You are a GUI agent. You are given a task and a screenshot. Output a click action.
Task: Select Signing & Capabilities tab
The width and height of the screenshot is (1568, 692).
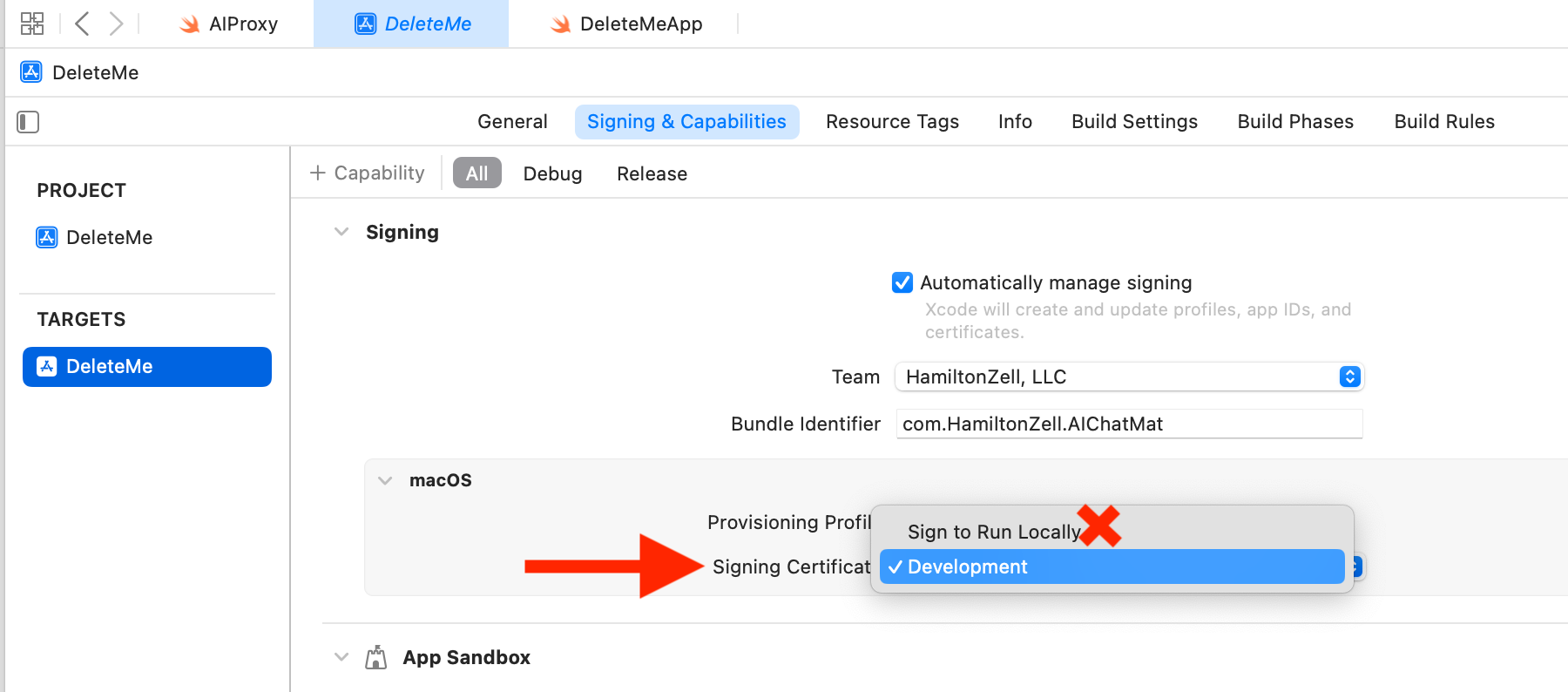pos(686,121)
